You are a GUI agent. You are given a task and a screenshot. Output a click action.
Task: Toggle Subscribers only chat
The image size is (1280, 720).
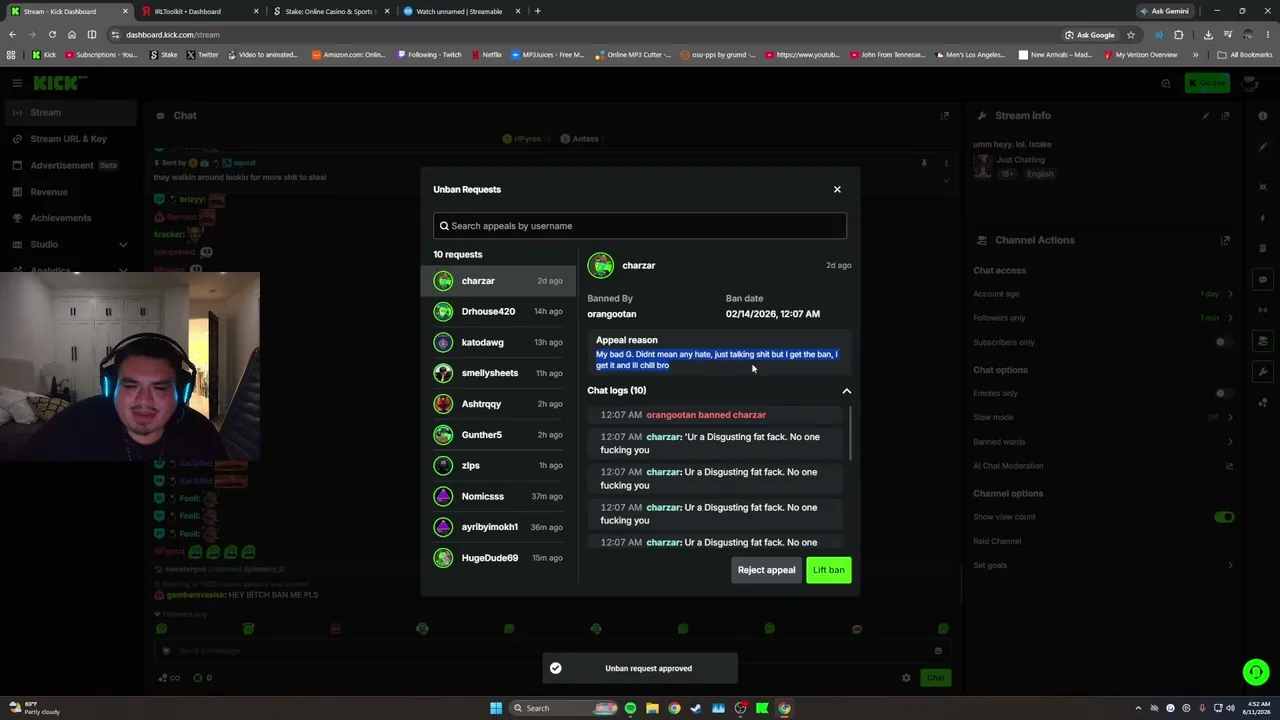(x=1224, y=342)
